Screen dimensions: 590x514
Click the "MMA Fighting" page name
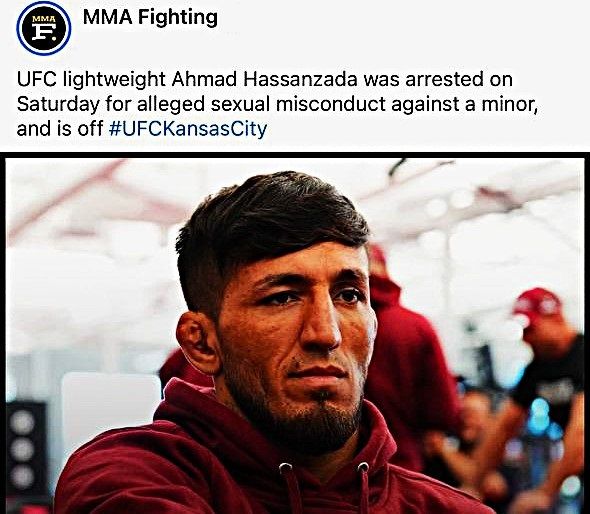click(150, 17)
